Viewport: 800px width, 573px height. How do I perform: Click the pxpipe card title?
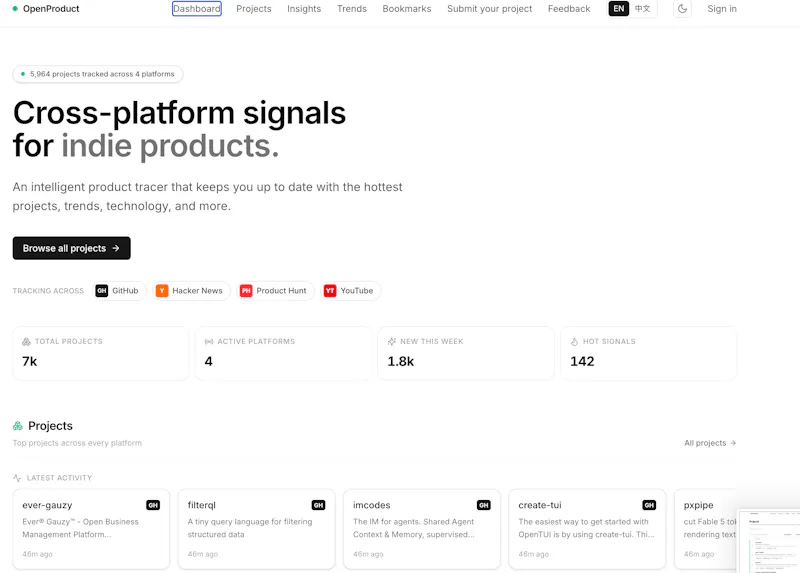click(x=698, y=505)
